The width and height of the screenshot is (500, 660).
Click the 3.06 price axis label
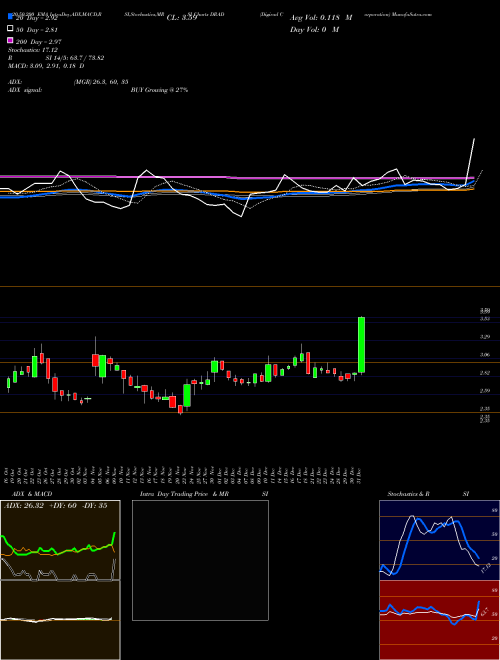(x=485, y=355)
